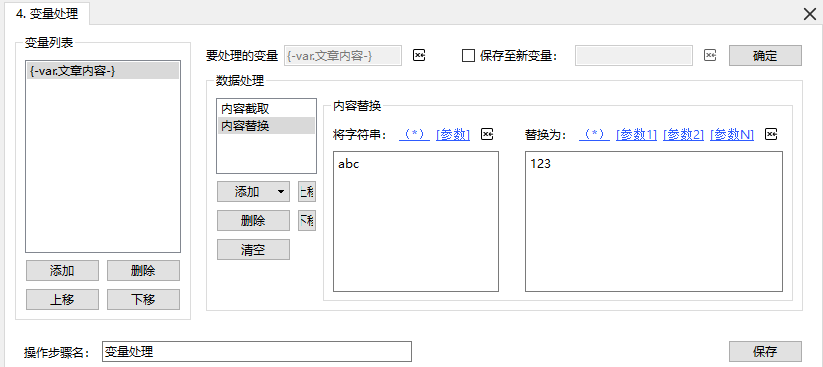
Task: Click the 保存至新变量 name input field
Action: [634, 56]
